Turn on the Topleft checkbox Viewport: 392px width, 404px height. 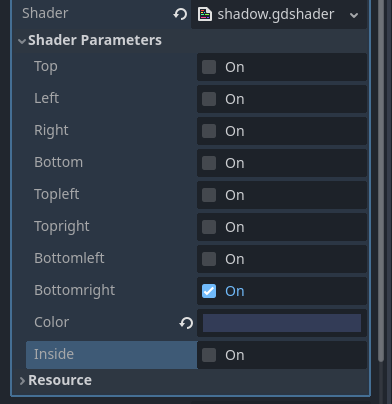(209, 195)
